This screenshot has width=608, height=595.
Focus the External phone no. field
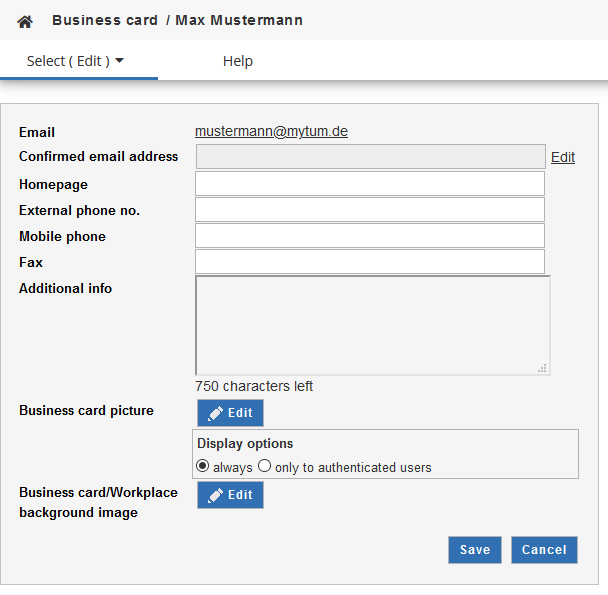370,210
